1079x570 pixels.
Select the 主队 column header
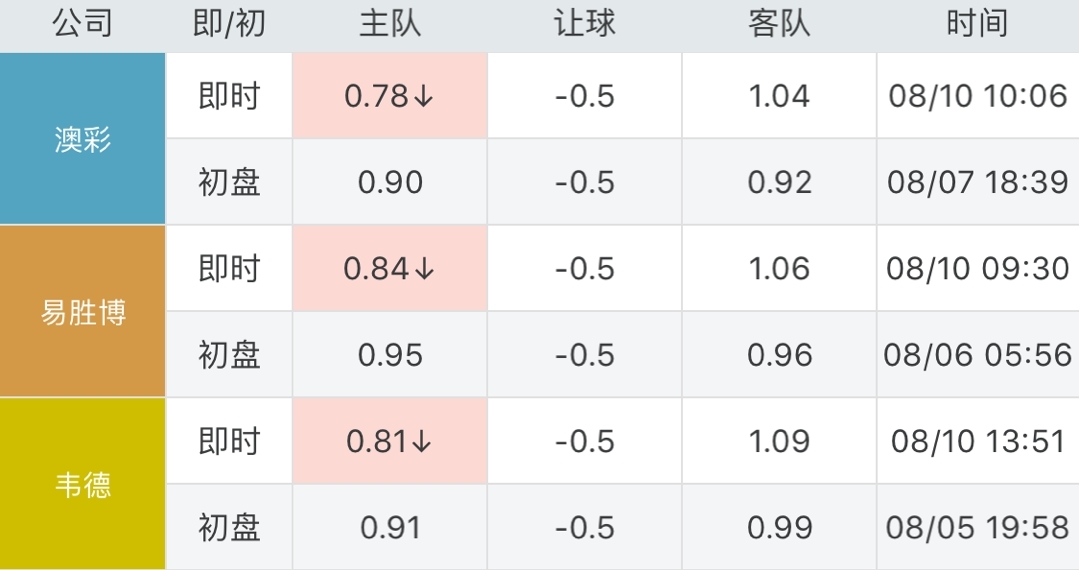point(390,24)
